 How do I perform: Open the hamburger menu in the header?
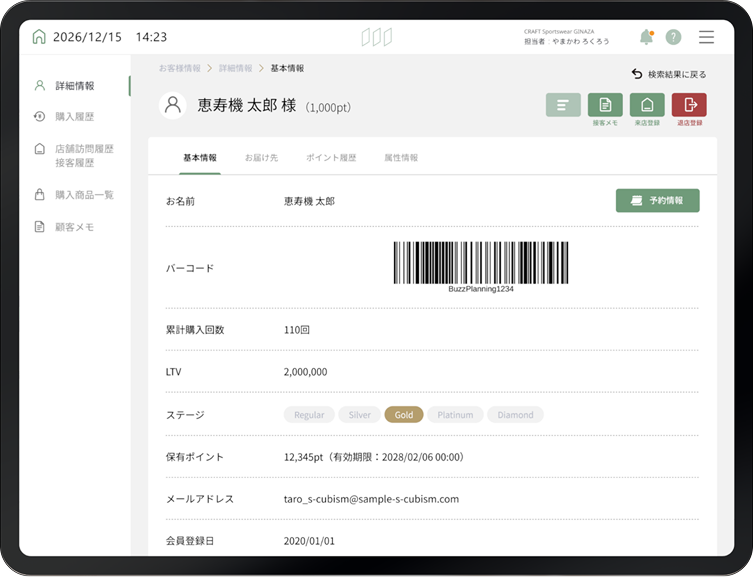pyautogui.click(x=706, y=37)
